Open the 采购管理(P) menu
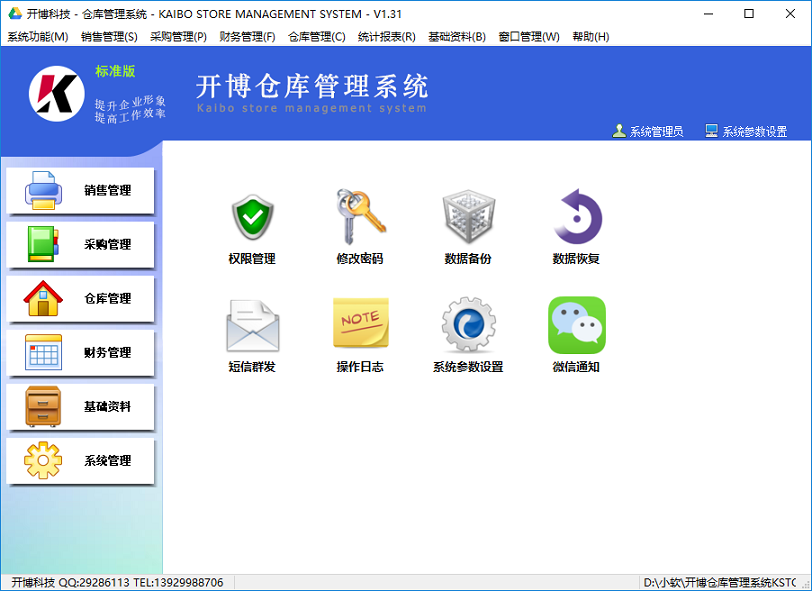The image size is (812, 591). click(179, 37)
